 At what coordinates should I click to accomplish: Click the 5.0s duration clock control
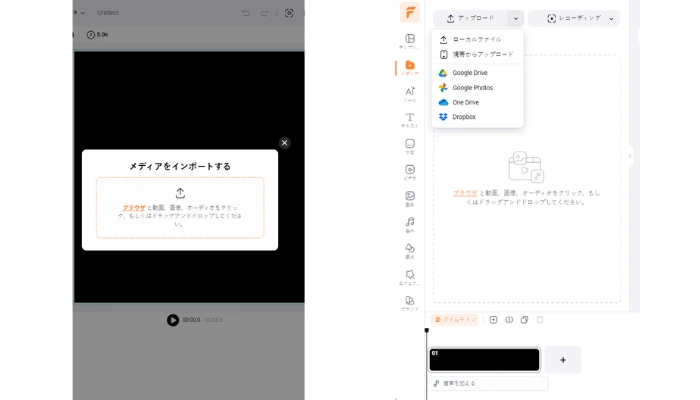click(97, 34)
